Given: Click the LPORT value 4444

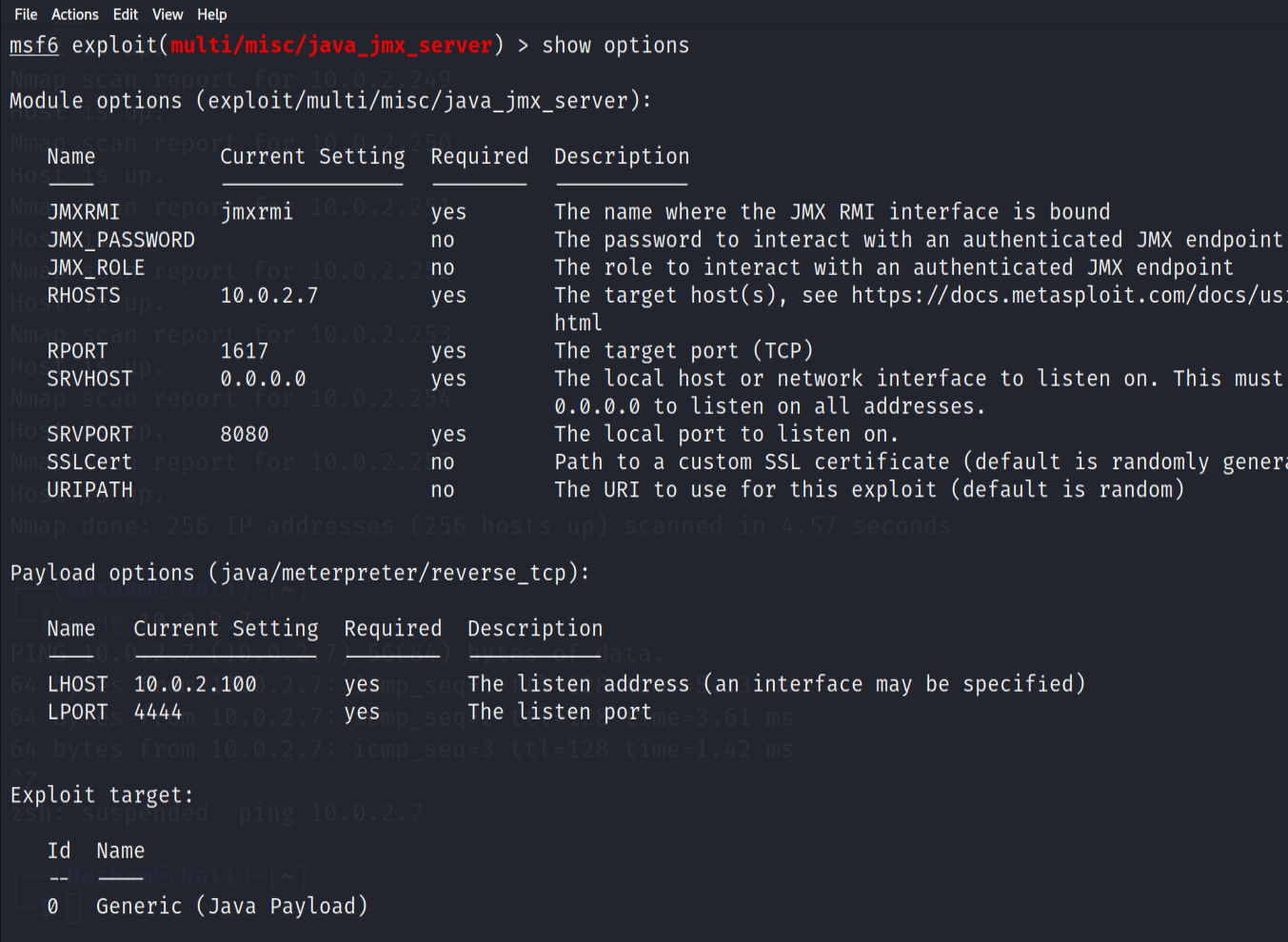Looking at the screenshot, I should click(158, 712).
